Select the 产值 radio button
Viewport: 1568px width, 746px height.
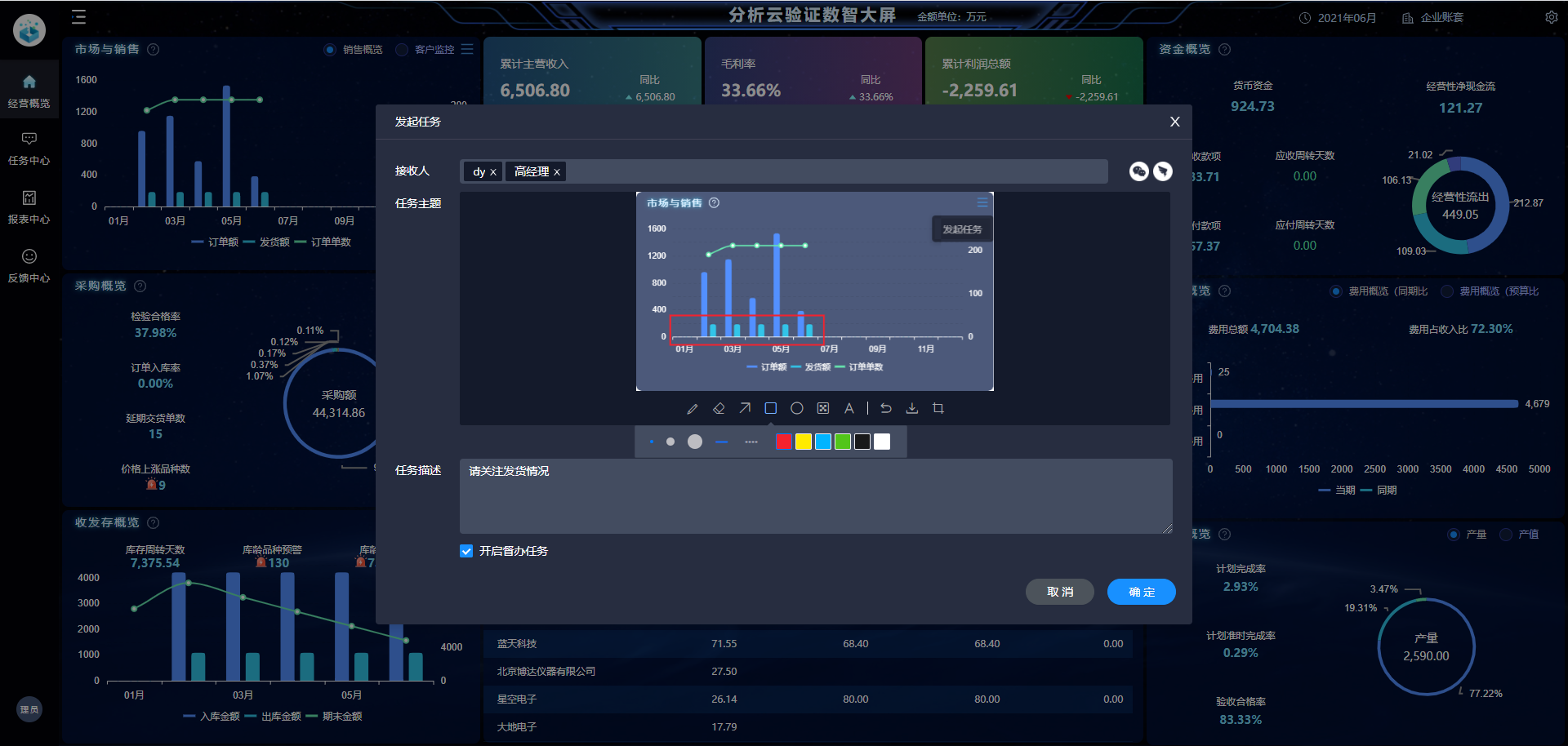(x=1506, y=535)
